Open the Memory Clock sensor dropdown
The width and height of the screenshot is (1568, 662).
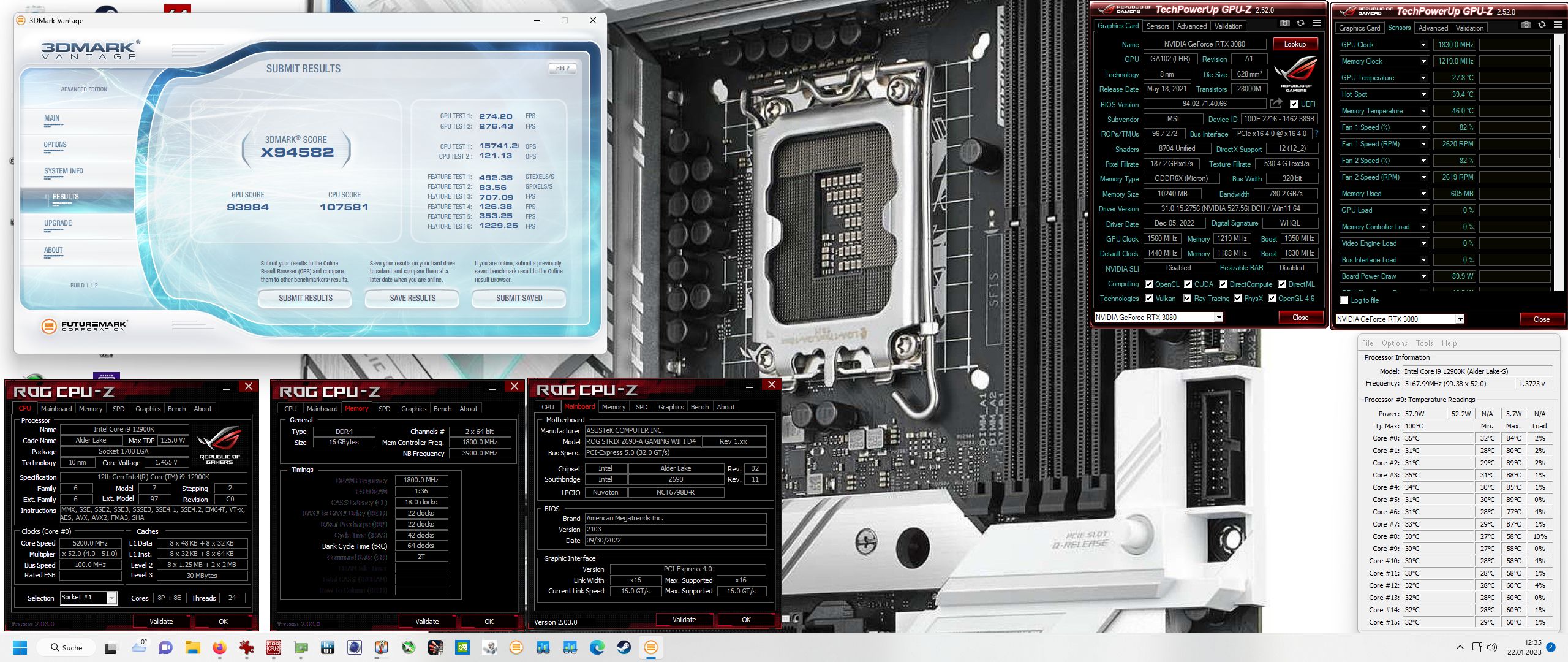coord(1423,61)
